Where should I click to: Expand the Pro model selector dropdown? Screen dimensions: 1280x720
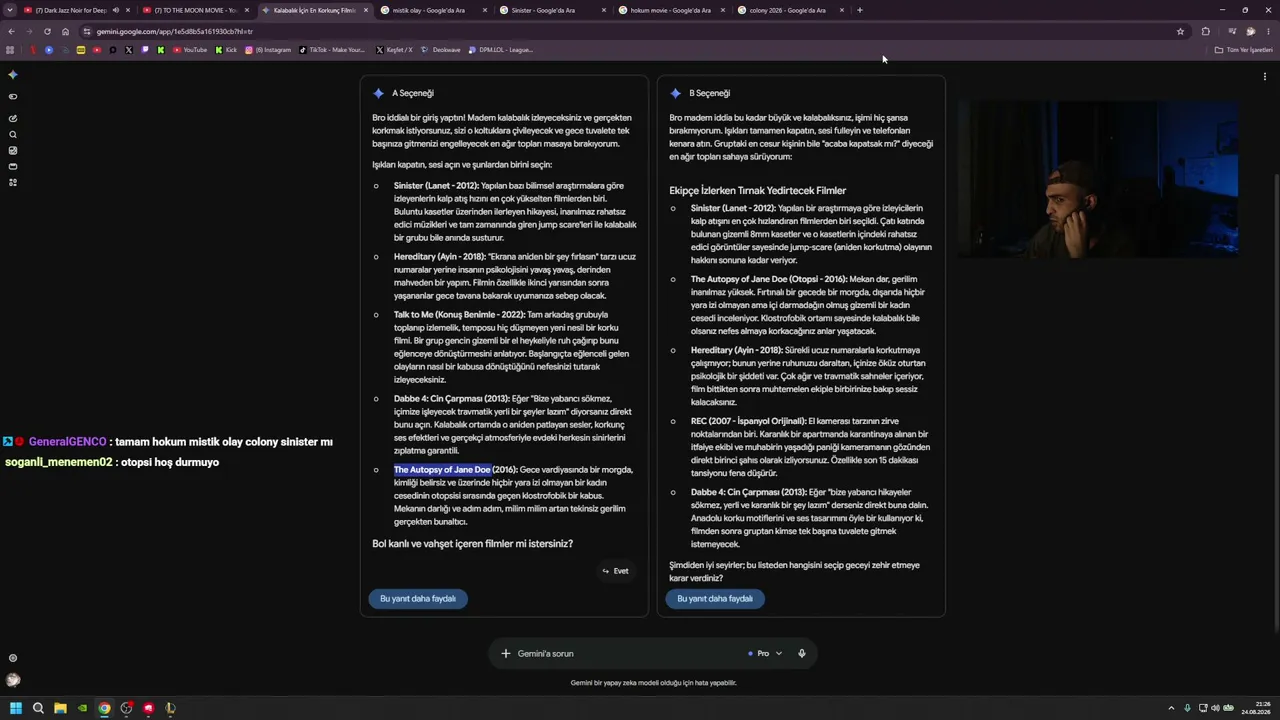pos(765,653)
